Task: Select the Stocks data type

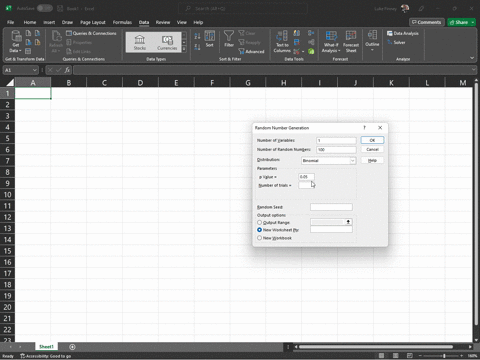Action: (x=140, y=43)
